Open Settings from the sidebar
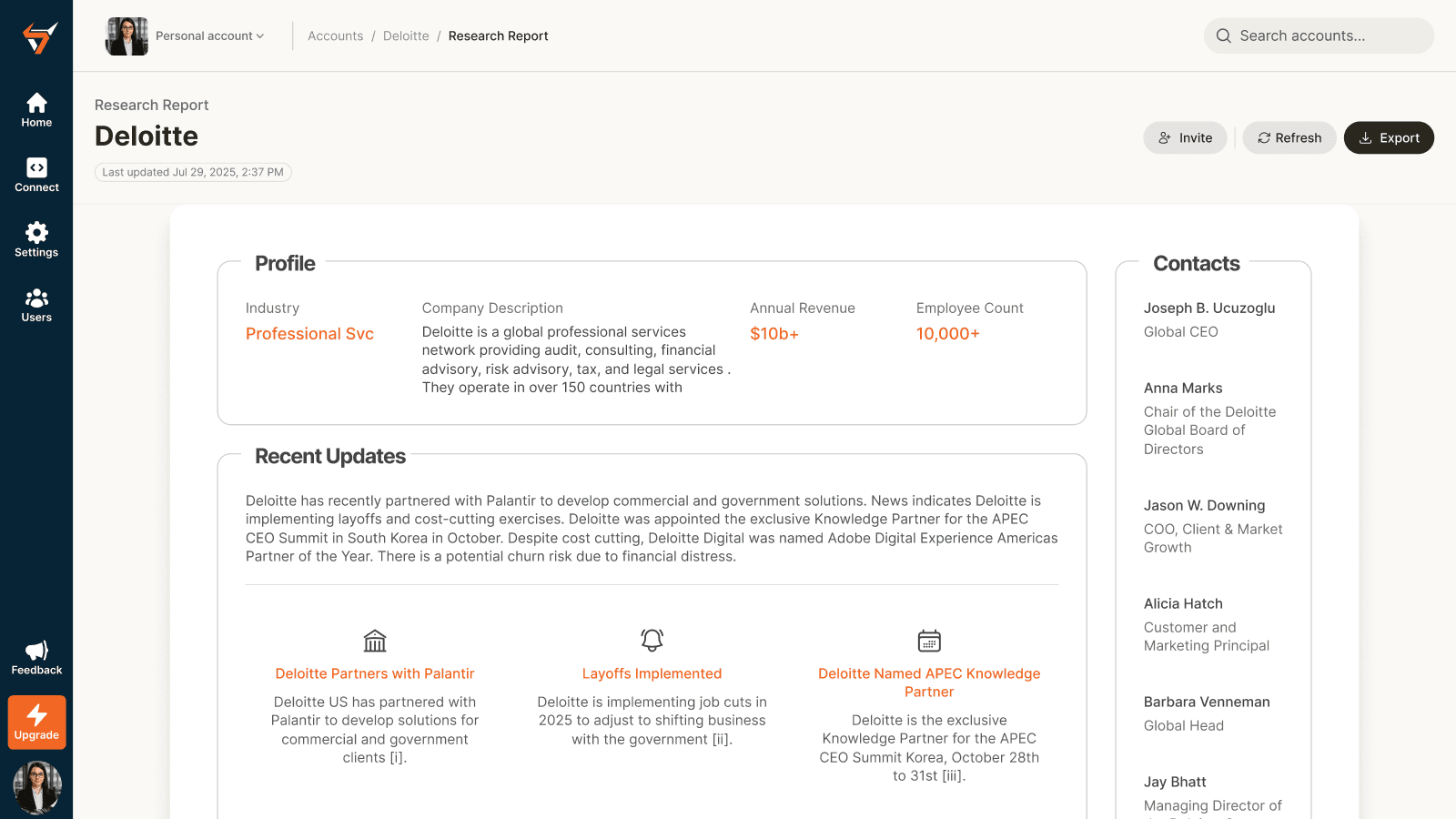Image resolution: width=1456 pixels, height=819 pixels. tap(36, 240)
